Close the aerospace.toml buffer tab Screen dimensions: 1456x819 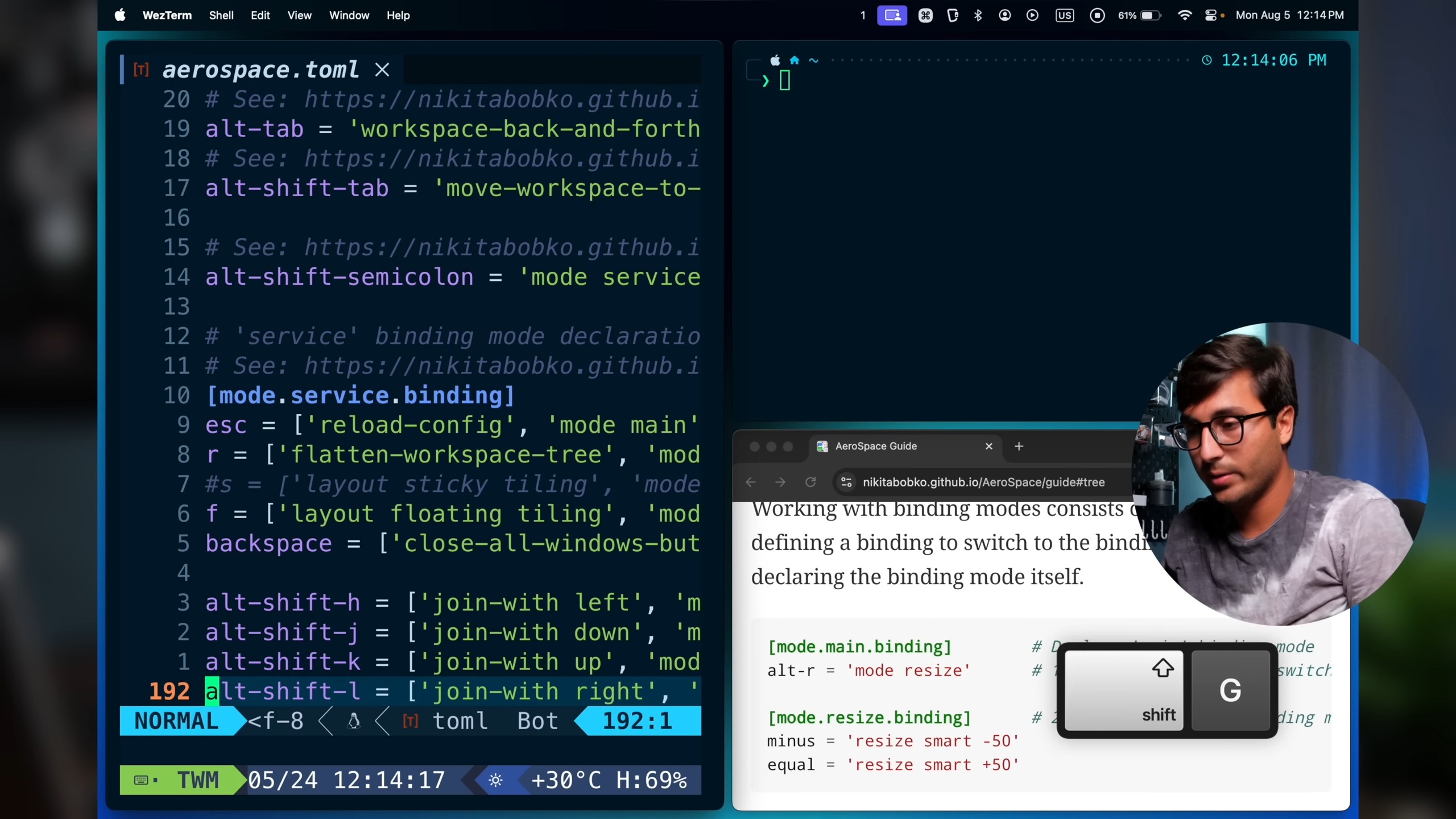382,70
